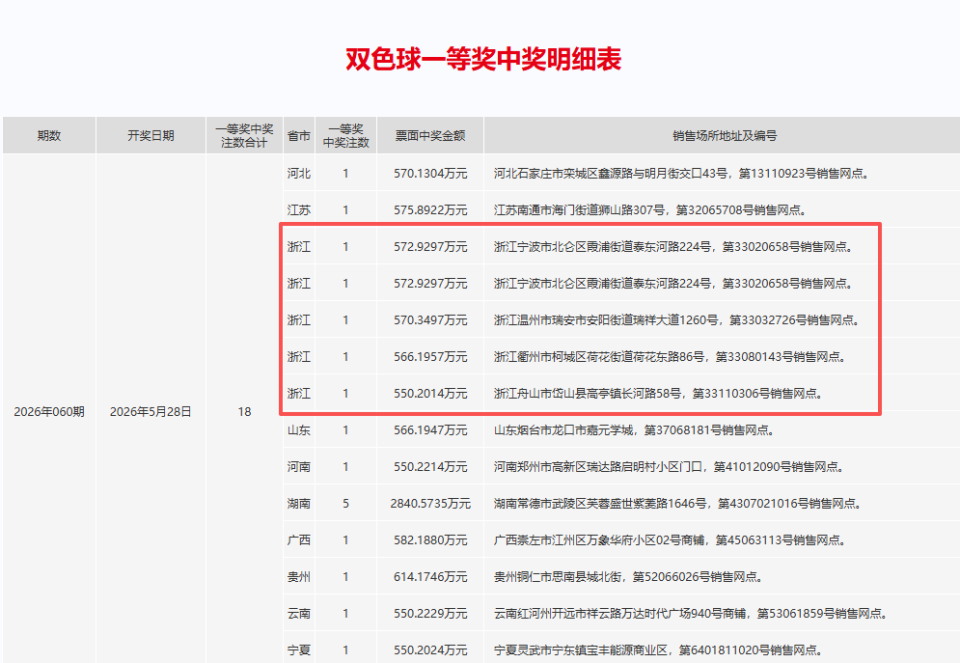Click the amount 2840.5735万元
The height and width of the screenshot is (663, 960).
click(x=430, y=503)
